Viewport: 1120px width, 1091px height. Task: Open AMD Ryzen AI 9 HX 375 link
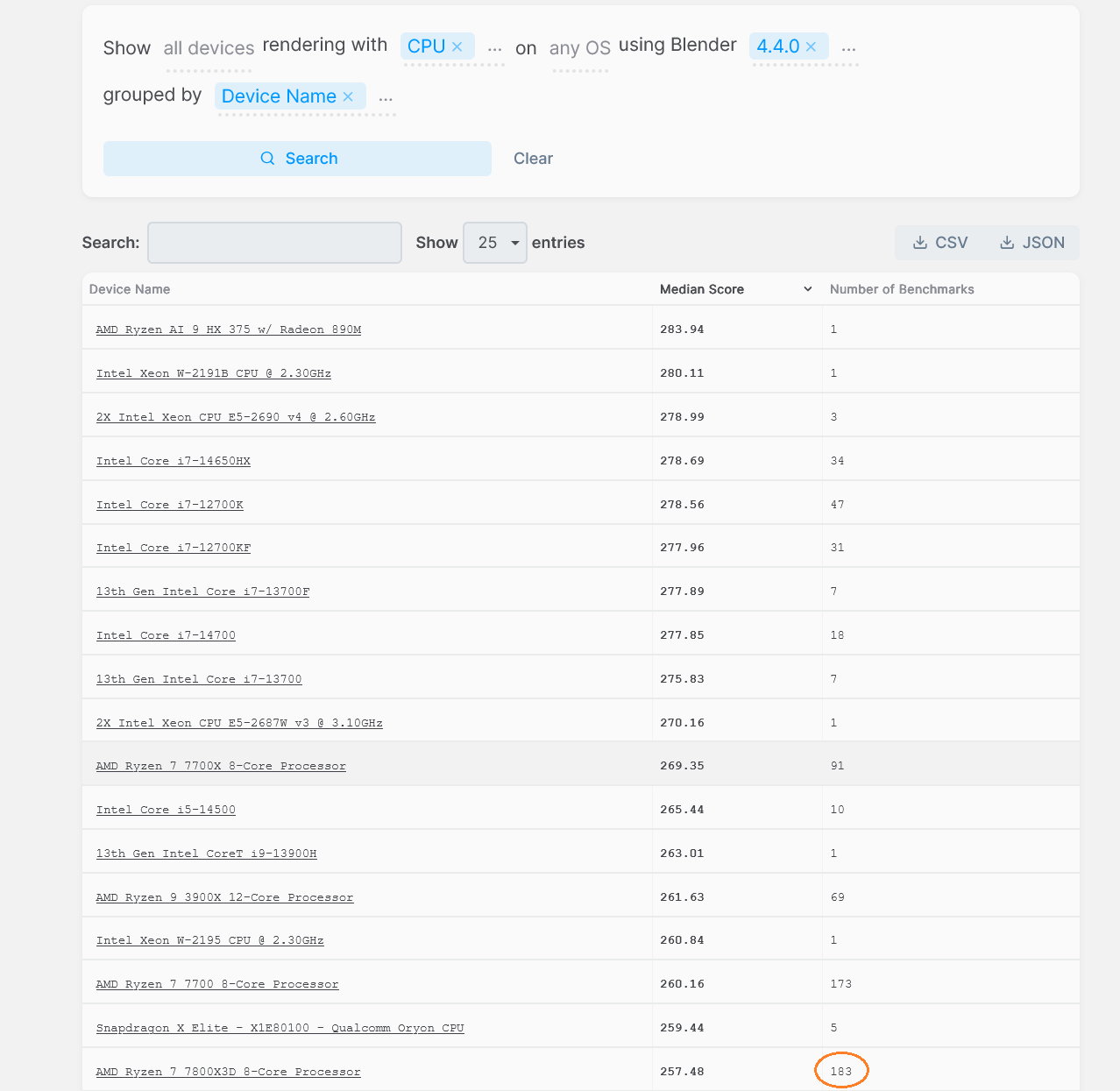coord(229,329)
